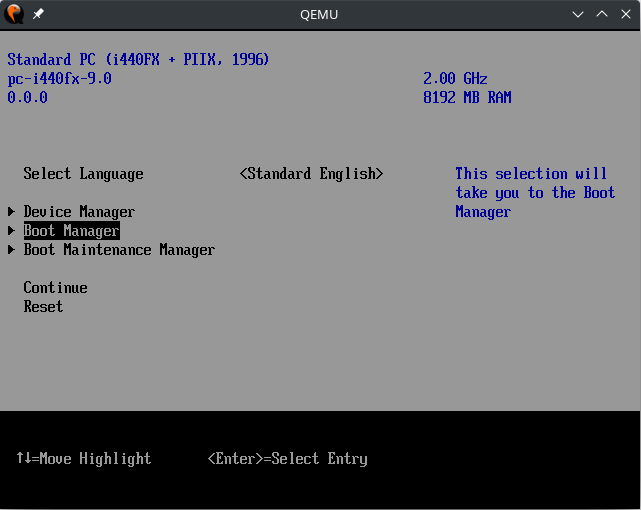The width and height of the screenshot is (641, 510).
Task: Choose Continue to proceed booting
Action: pos(55,288)
